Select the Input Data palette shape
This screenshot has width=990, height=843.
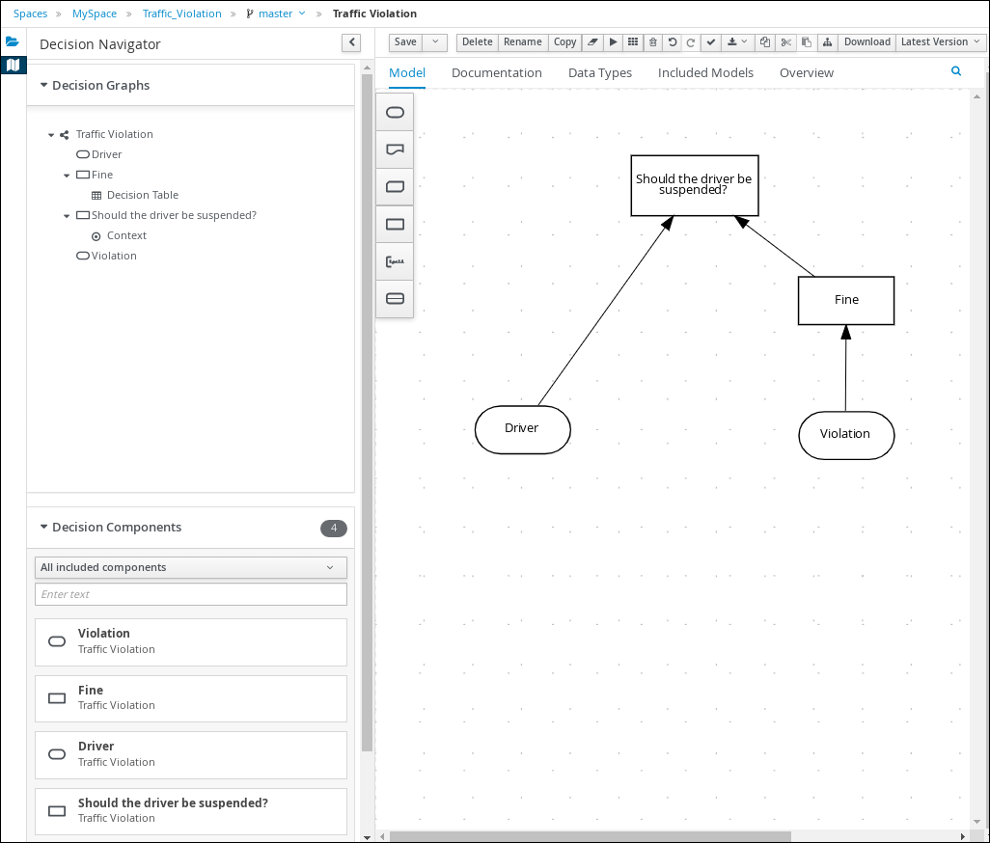(x=394, y=112)
